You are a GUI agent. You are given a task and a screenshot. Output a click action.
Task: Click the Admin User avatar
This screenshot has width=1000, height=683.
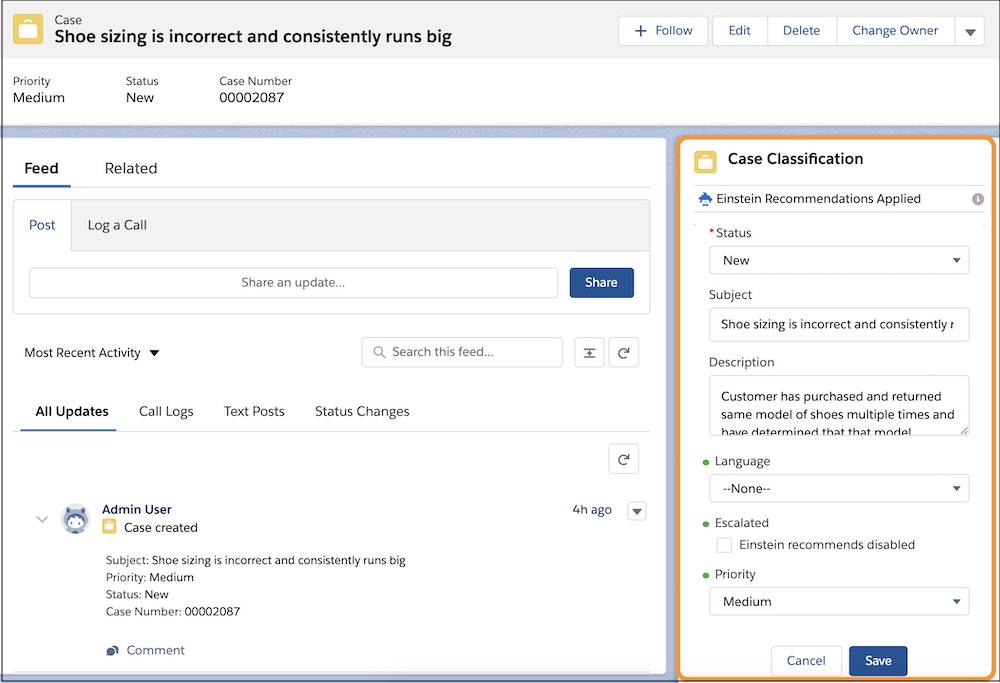pos(76,518)
